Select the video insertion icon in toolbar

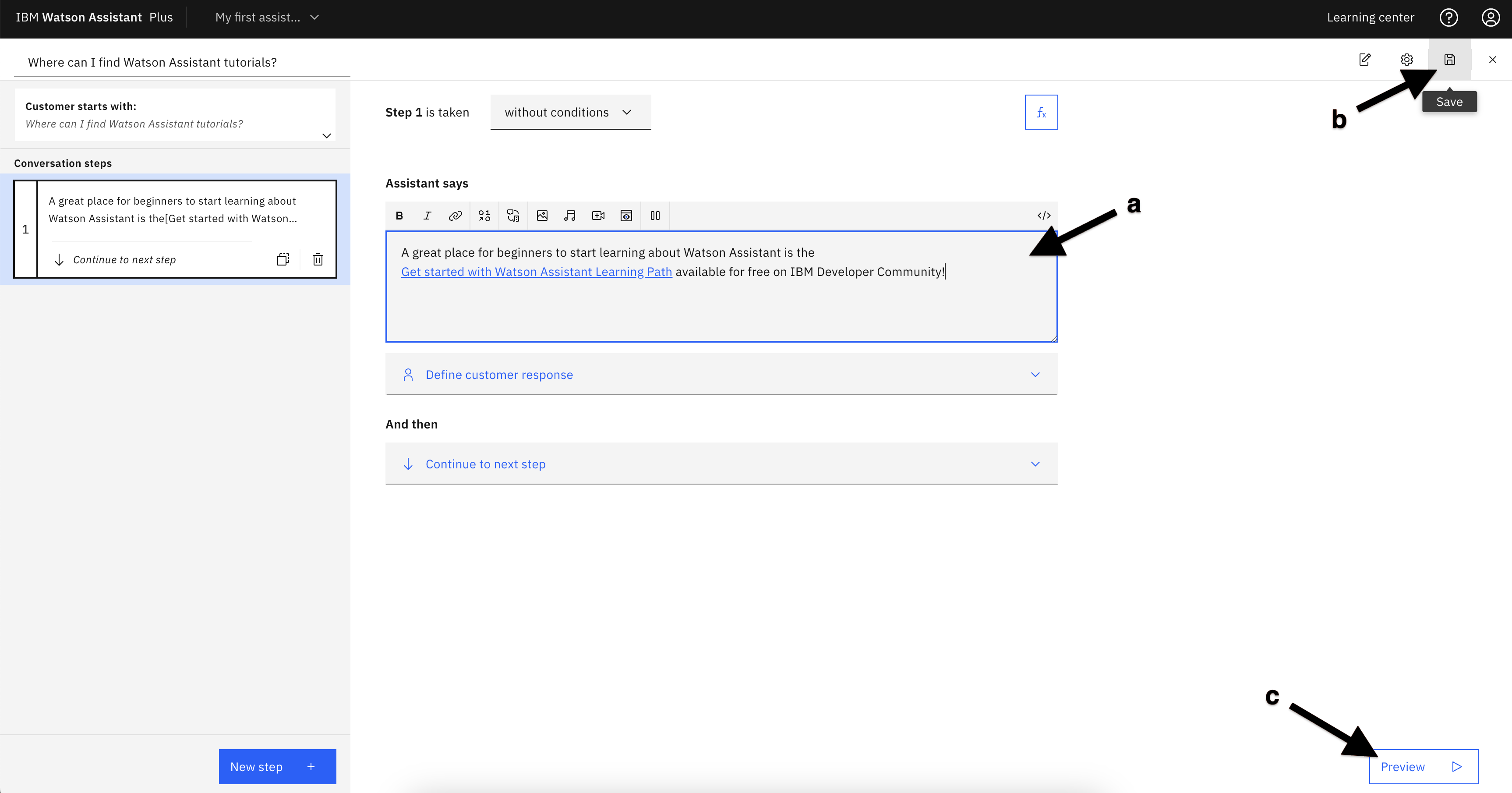pyautogui.click(x=598, y=215)
